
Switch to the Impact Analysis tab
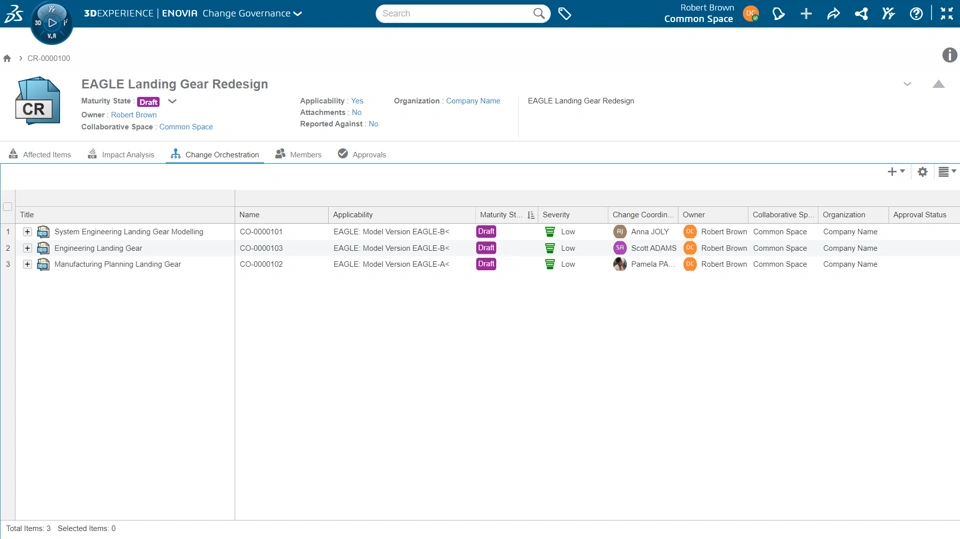121,154
